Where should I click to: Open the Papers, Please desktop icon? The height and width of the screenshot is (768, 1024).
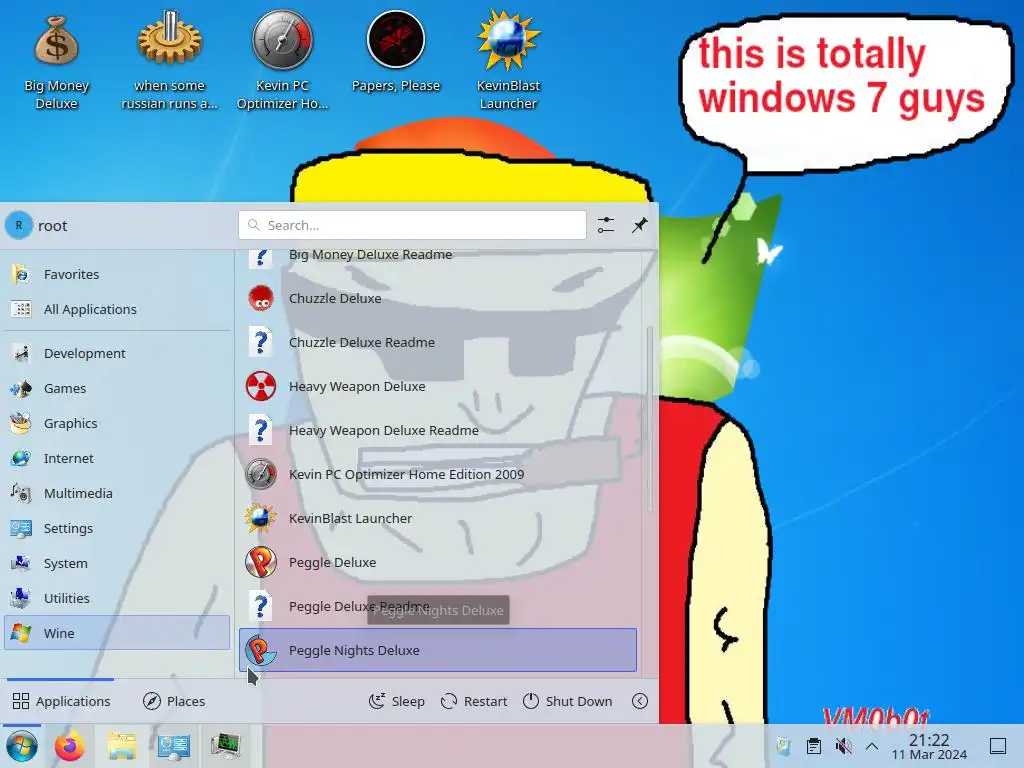click(x=396, y=52)
